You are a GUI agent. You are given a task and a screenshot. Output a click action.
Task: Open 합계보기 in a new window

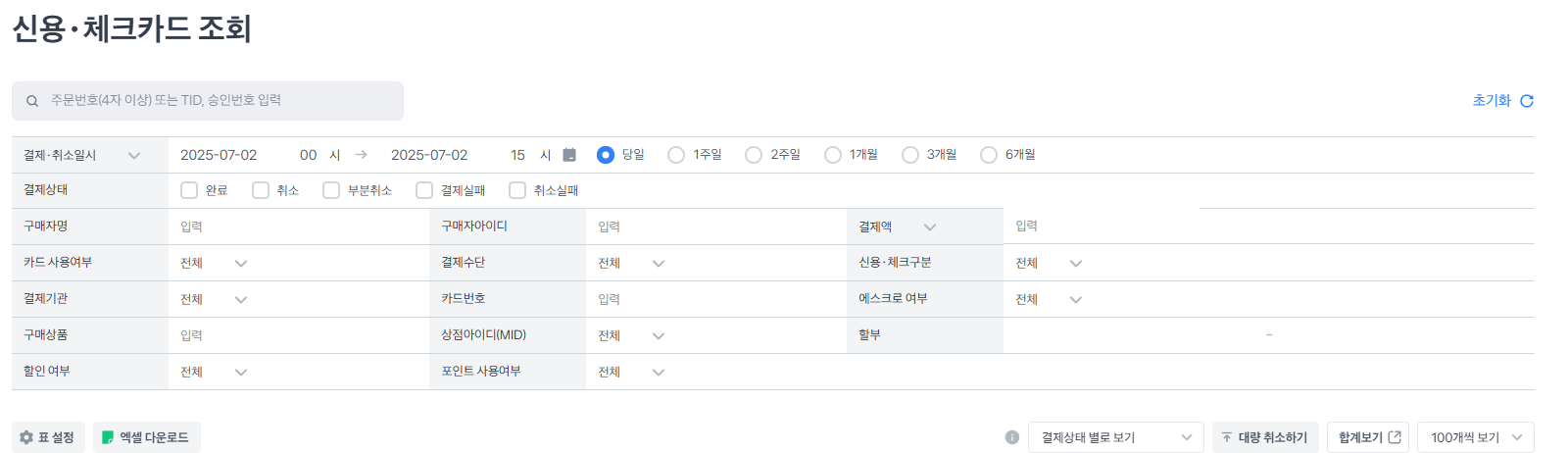pos(1368,437)
